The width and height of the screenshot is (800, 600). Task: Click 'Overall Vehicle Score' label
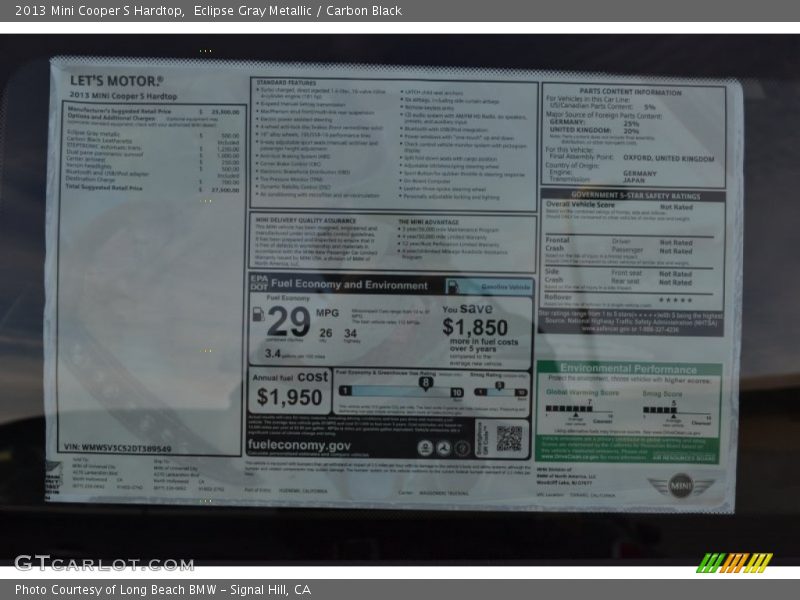point(580,204)
